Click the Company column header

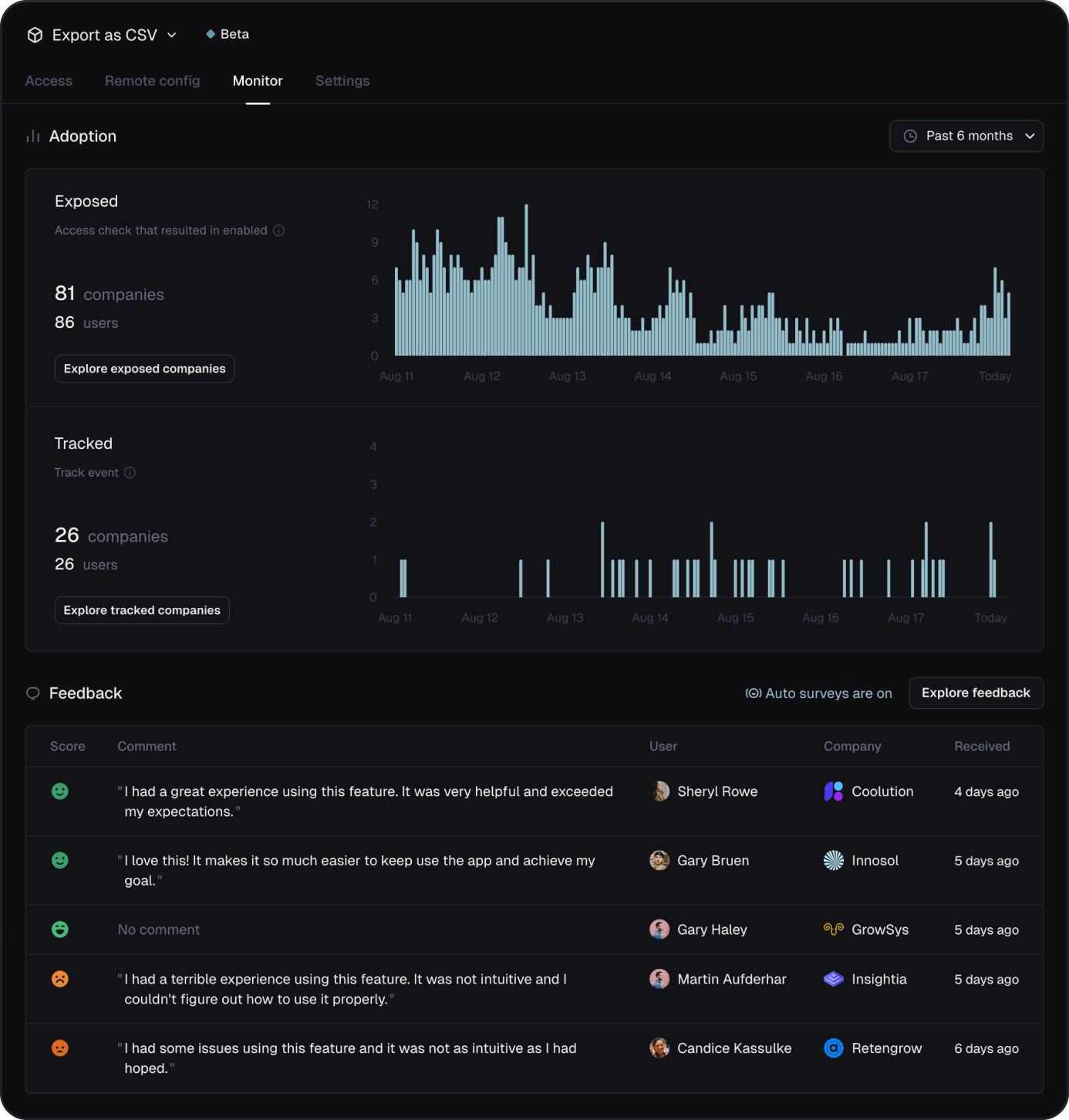852,746
